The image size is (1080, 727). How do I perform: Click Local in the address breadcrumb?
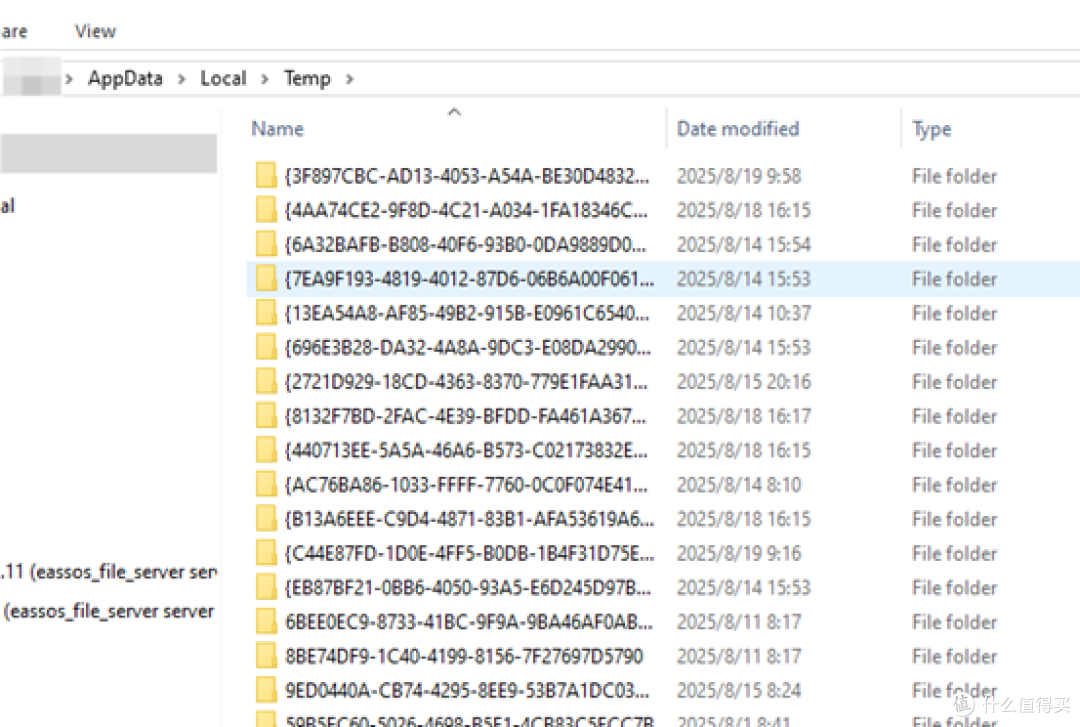[x=223, y=79]
